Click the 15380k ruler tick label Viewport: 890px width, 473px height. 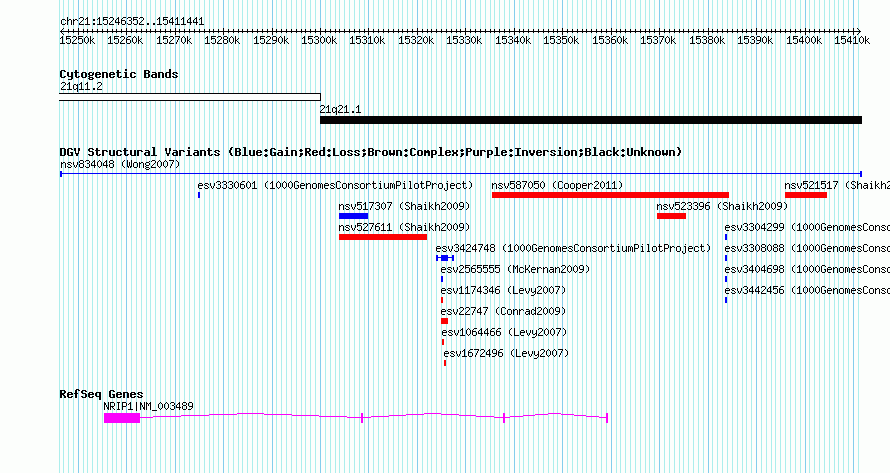point(707,40)
